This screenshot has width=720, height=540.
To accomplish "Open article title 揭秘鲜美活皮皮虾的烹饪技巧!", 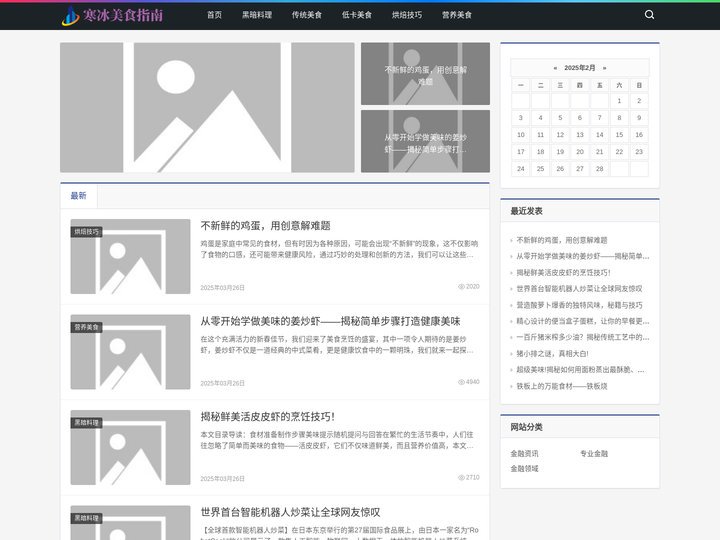I will tap(268, 416).
